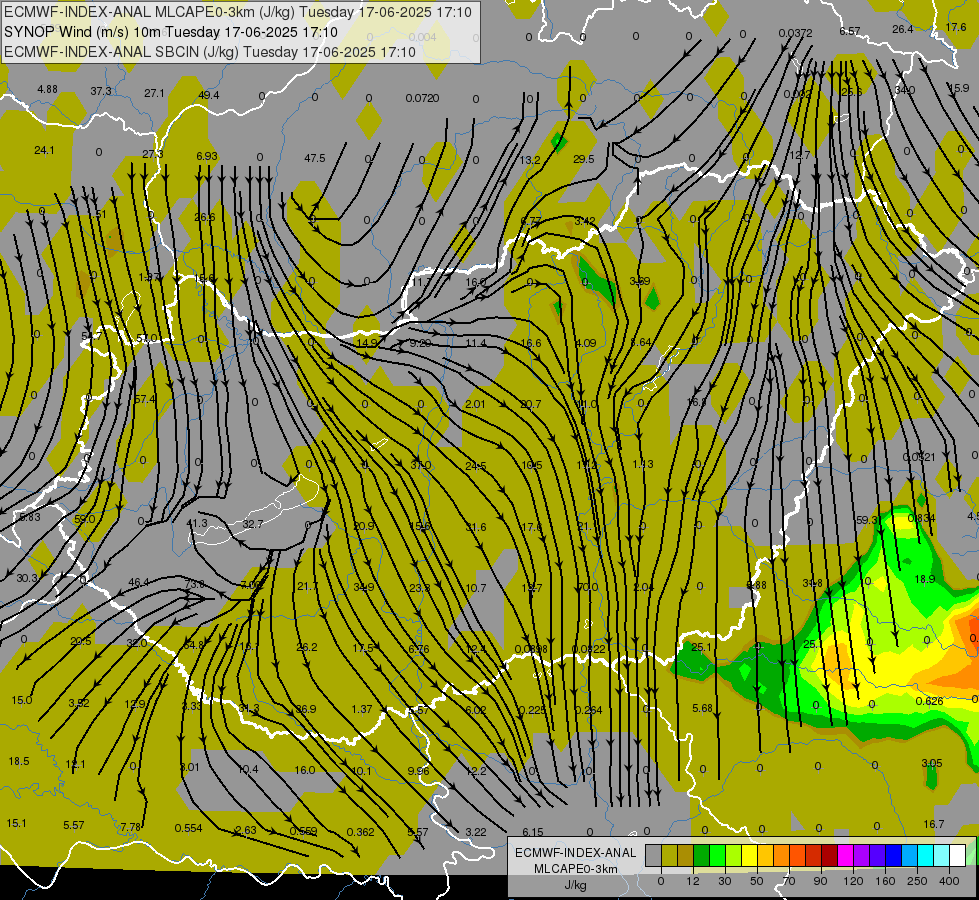Click the map value 41.3
979x900 pixels.
(197, 523)
